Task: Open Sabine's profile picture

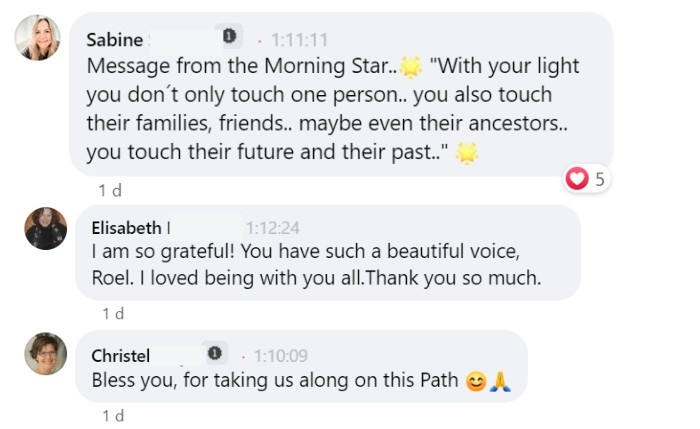Action: point(38,38)
